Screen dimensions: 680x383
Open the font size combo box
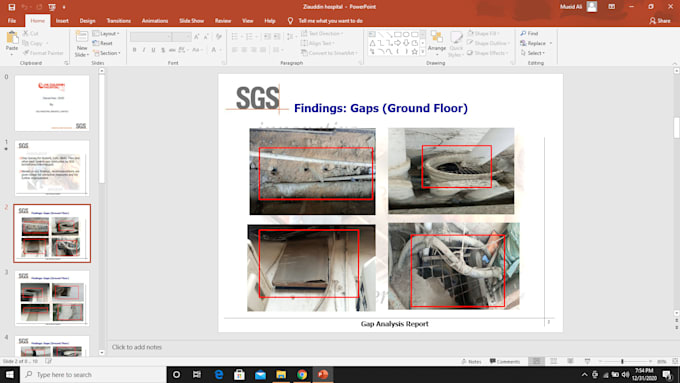click(181, 37)
